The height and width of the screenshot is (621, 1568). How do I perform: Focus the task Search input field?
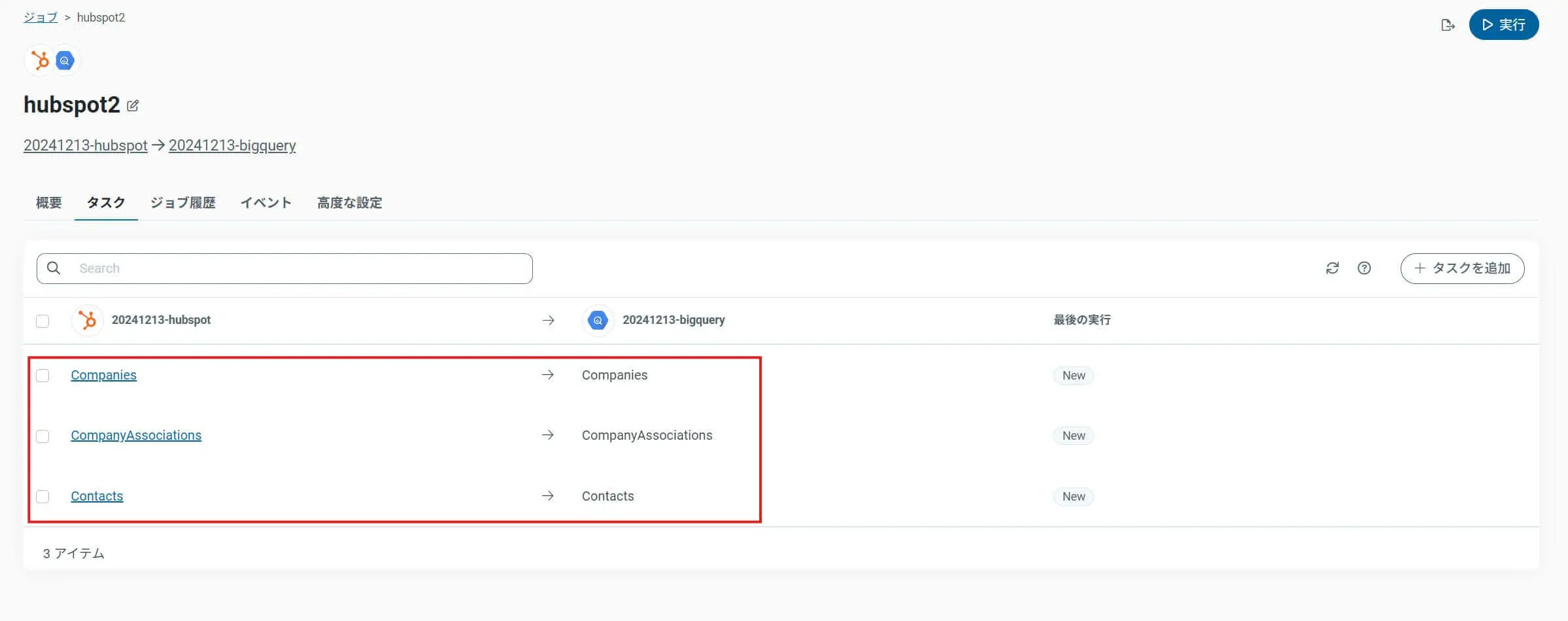(301, 268)
